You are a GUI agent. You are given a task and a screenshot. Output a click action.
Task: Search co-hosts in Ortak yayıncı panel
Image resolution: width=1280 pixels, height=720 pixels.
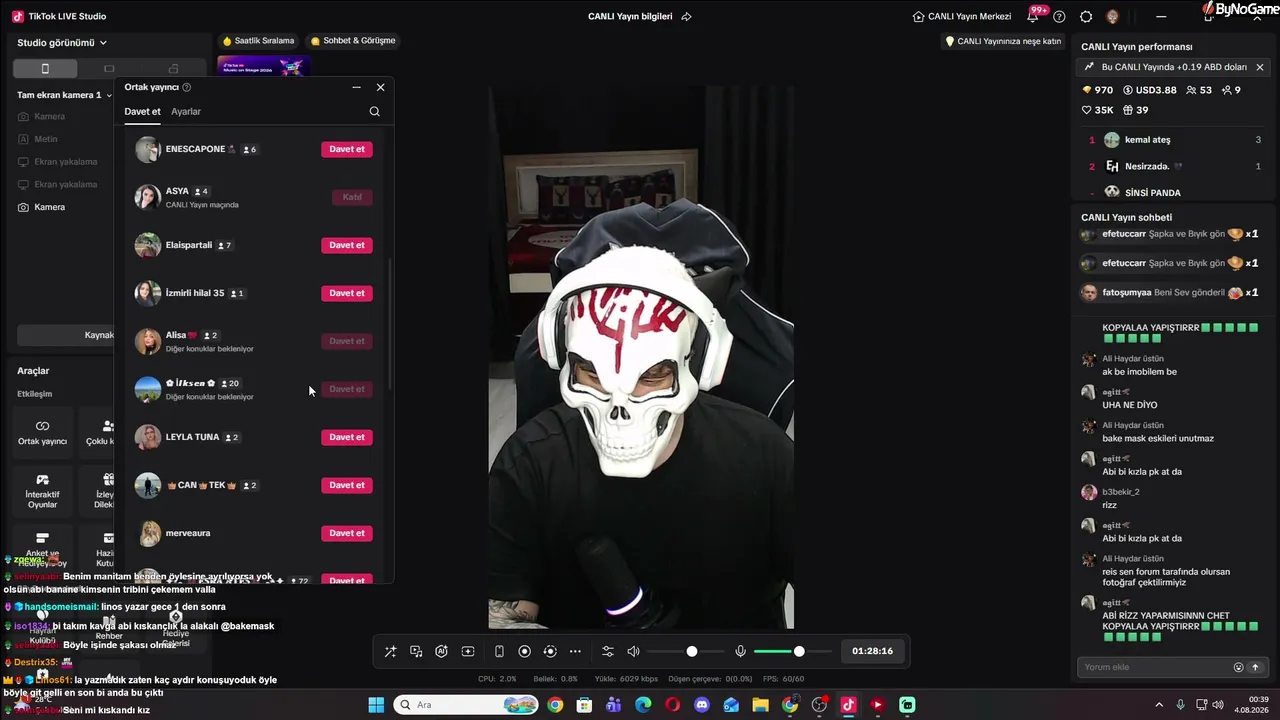tap(374, 112)
